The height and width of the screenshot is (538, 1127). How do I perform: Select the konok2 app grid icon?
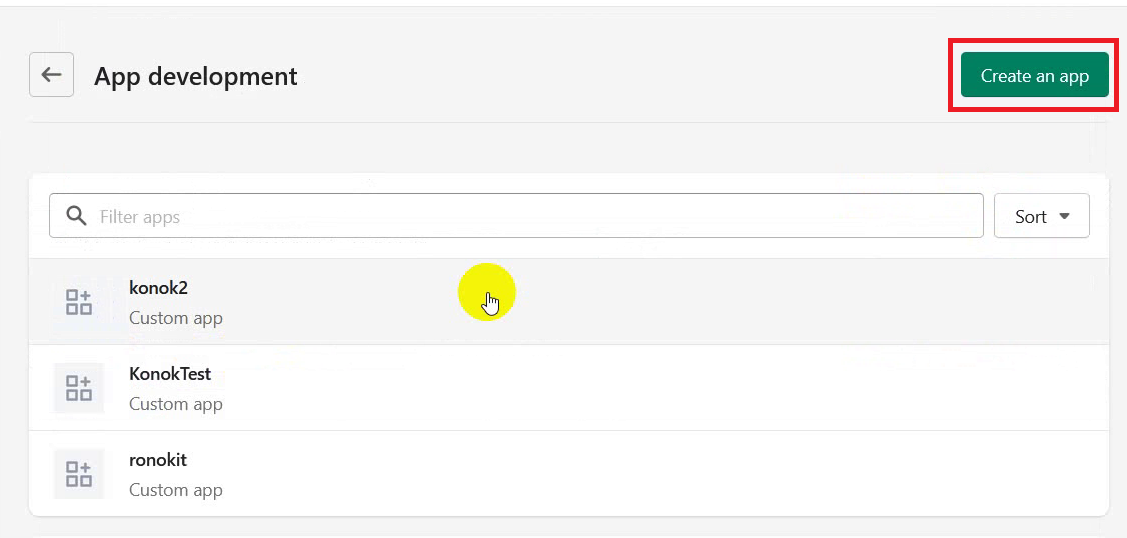click(x=79, y=302)
